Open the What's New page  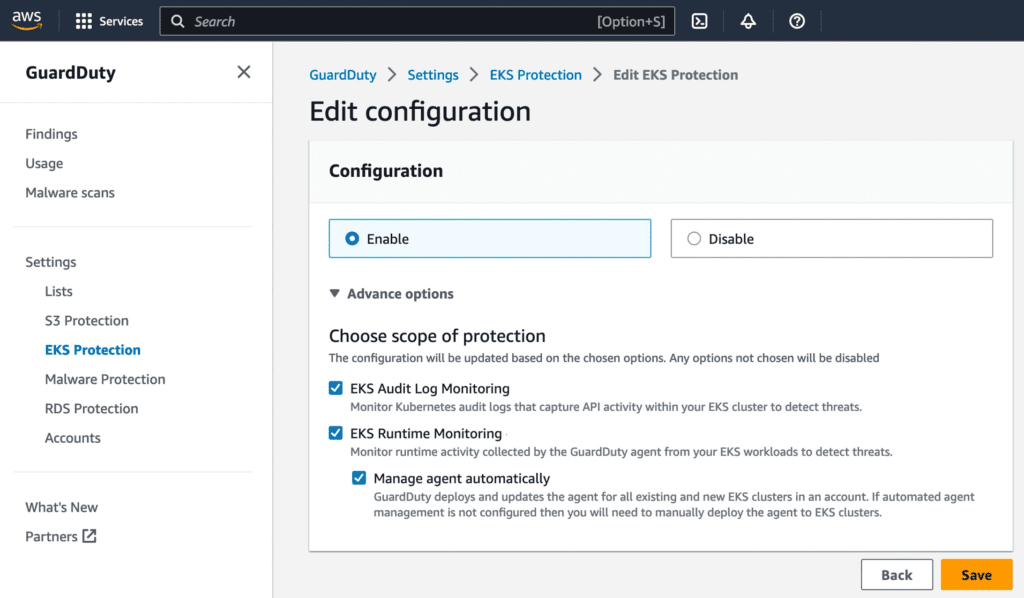61,507
